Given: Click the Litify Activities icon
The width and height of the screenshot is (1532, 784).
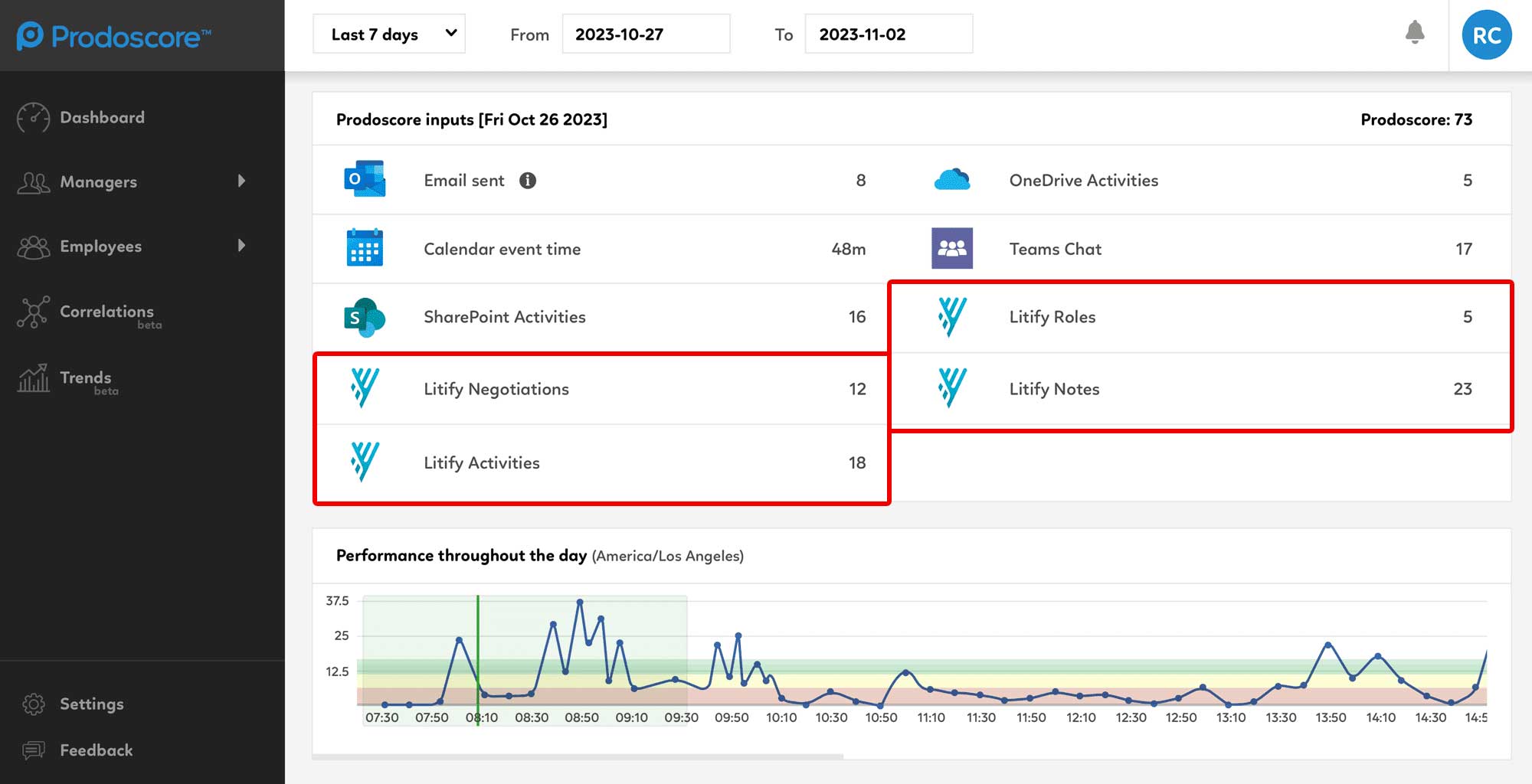Looking at the screenshot, I should tap(365, 462).
